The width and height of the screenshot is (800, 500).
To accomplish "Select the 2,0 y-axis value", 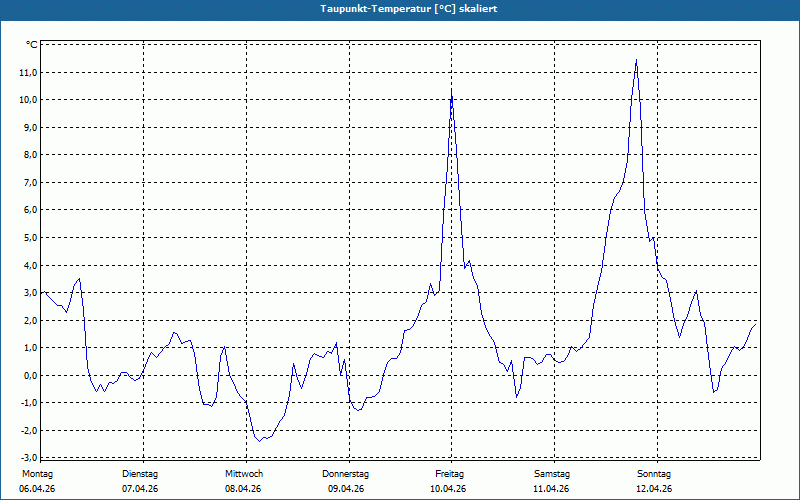I will point(31,320).
